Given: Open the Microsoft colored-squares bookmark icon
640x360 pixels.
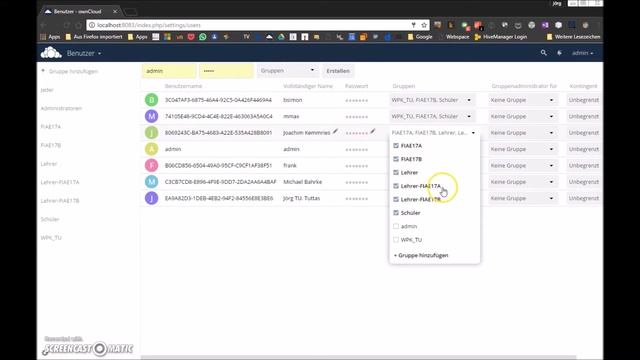Looking at the screenshot, I should click(x=167, y=37).
